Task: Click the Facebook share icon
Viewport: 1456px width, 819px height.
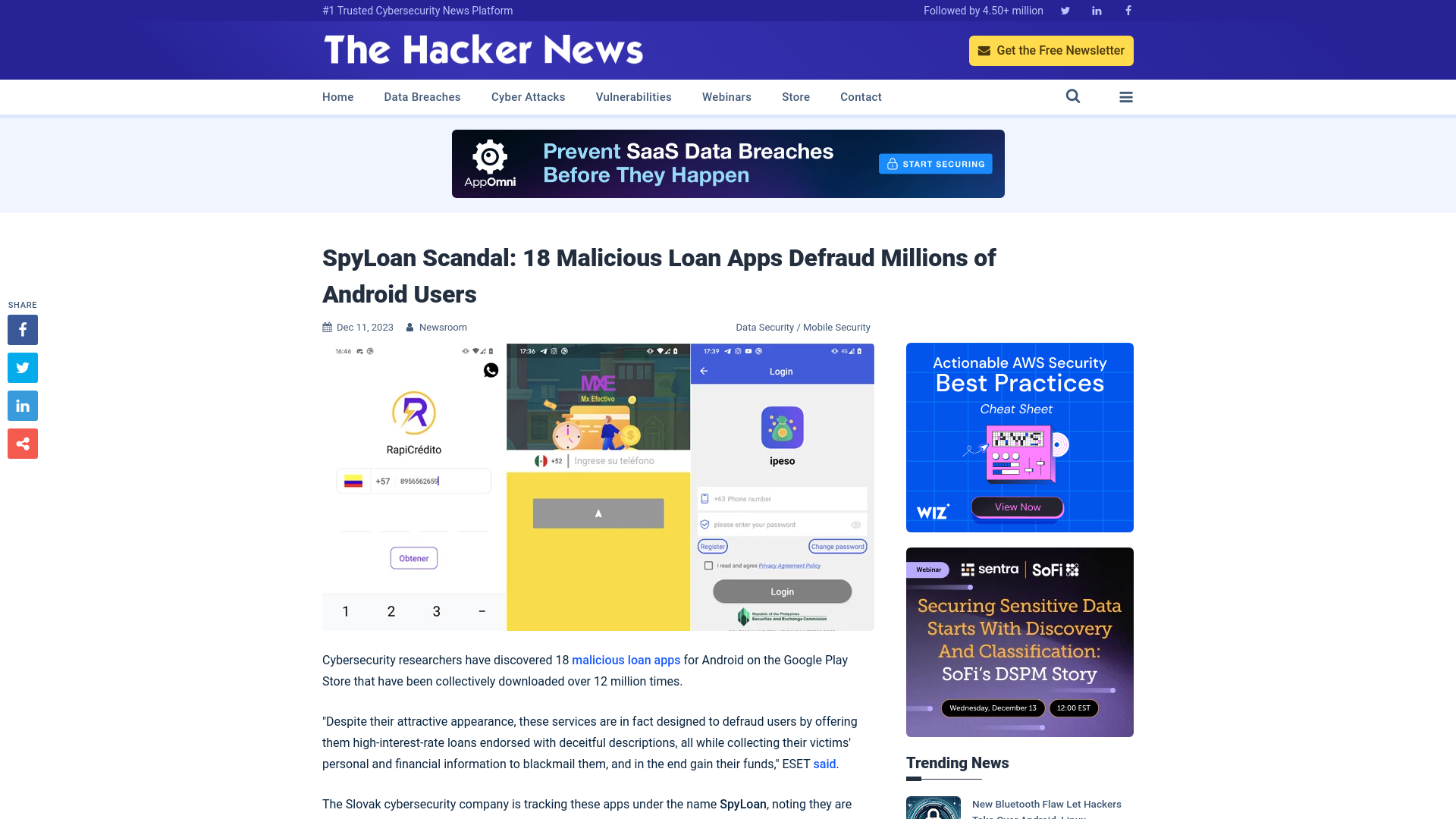Action: click(x=22, y=329)
